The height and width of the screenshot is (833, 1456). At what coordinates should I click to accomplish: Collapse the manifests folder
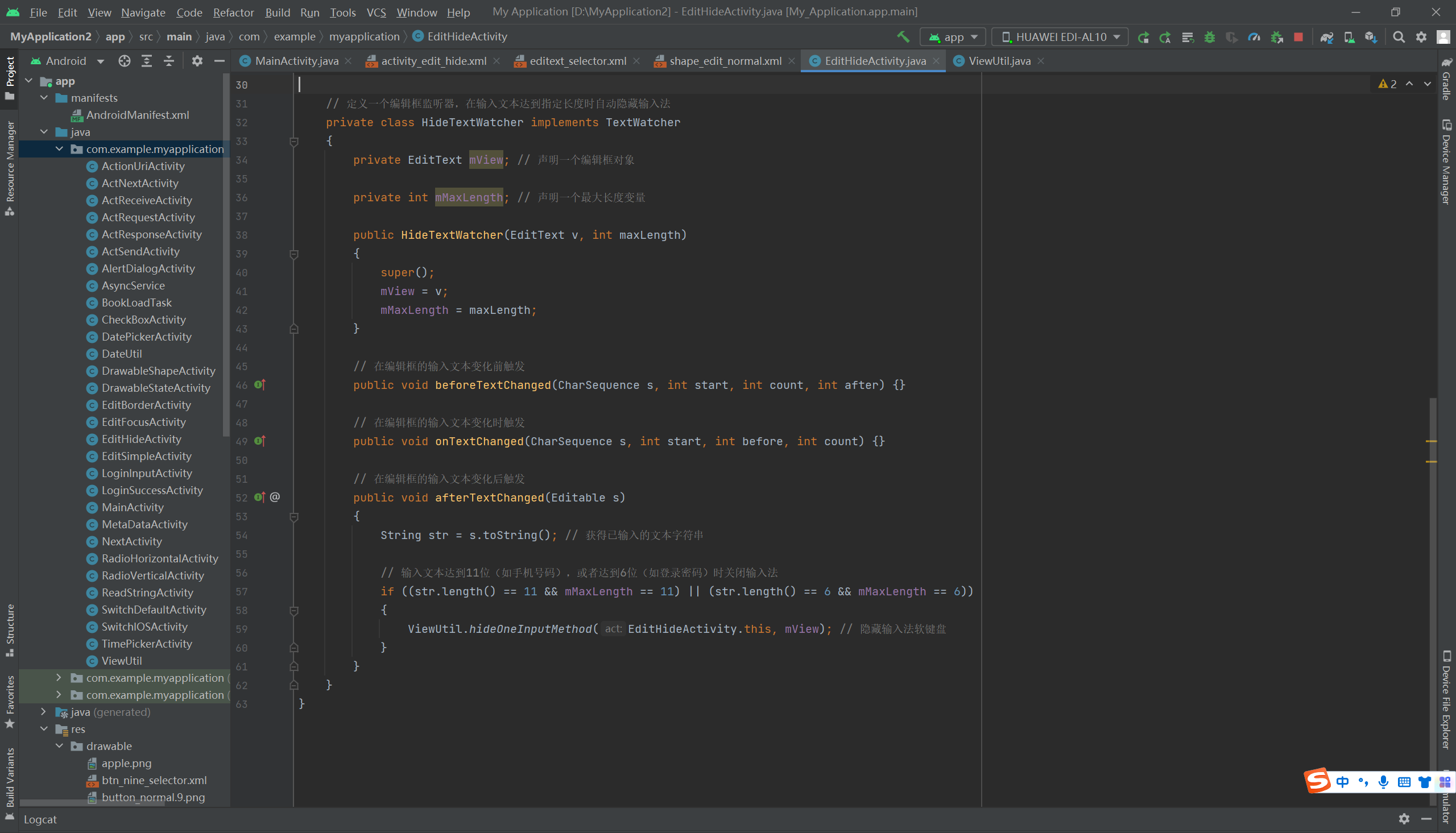(44, 98)
